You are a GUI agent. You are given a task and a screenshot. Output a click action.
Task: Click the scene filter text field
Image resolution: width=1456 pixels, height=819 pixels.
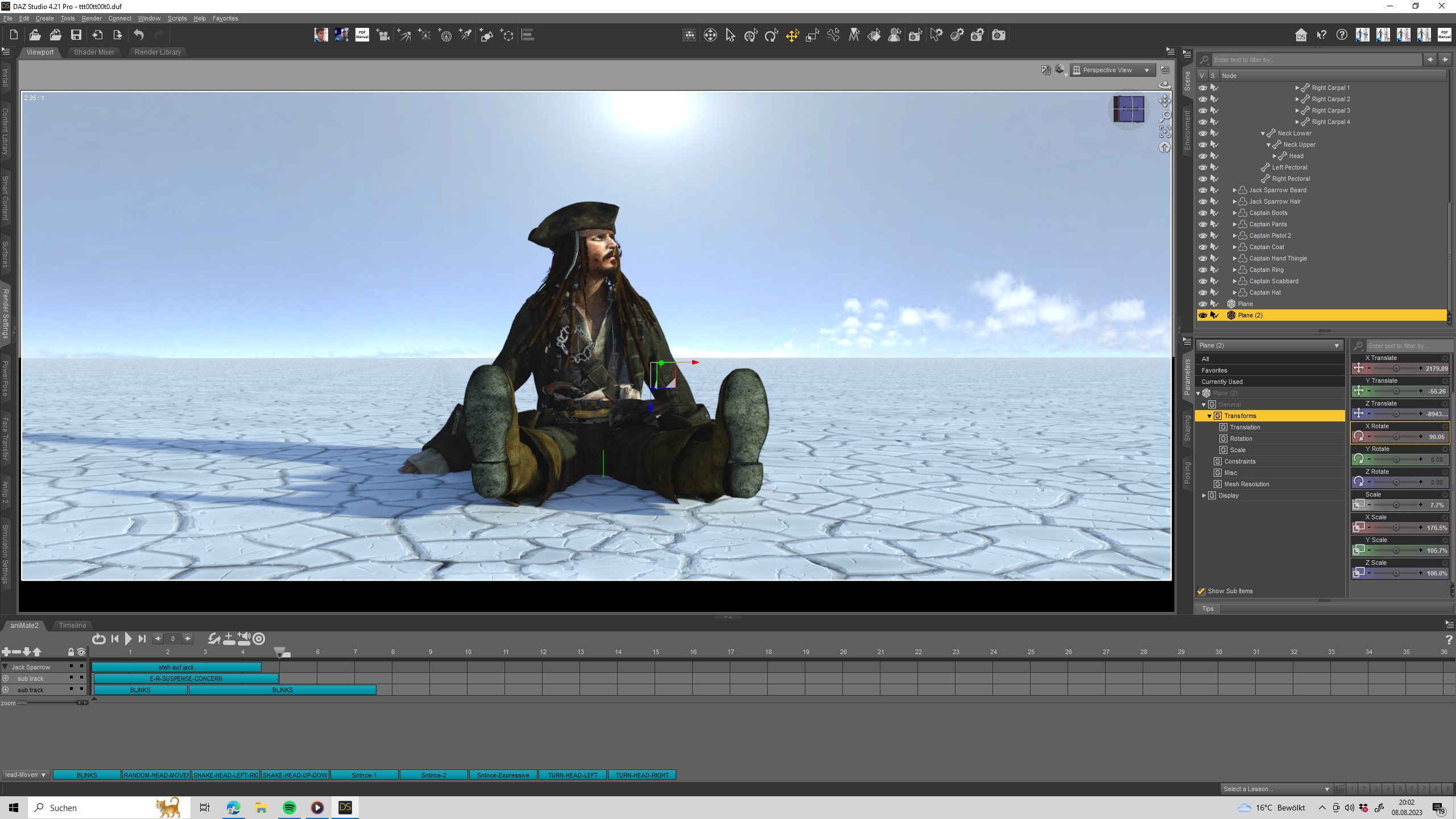(1316, 60)
